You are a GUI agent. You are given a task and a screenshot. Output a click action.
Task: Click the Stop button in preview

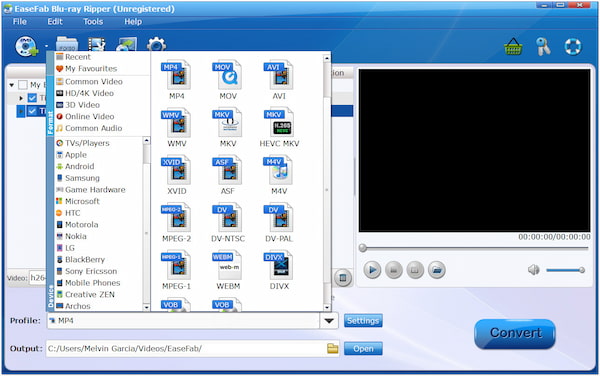393,270
